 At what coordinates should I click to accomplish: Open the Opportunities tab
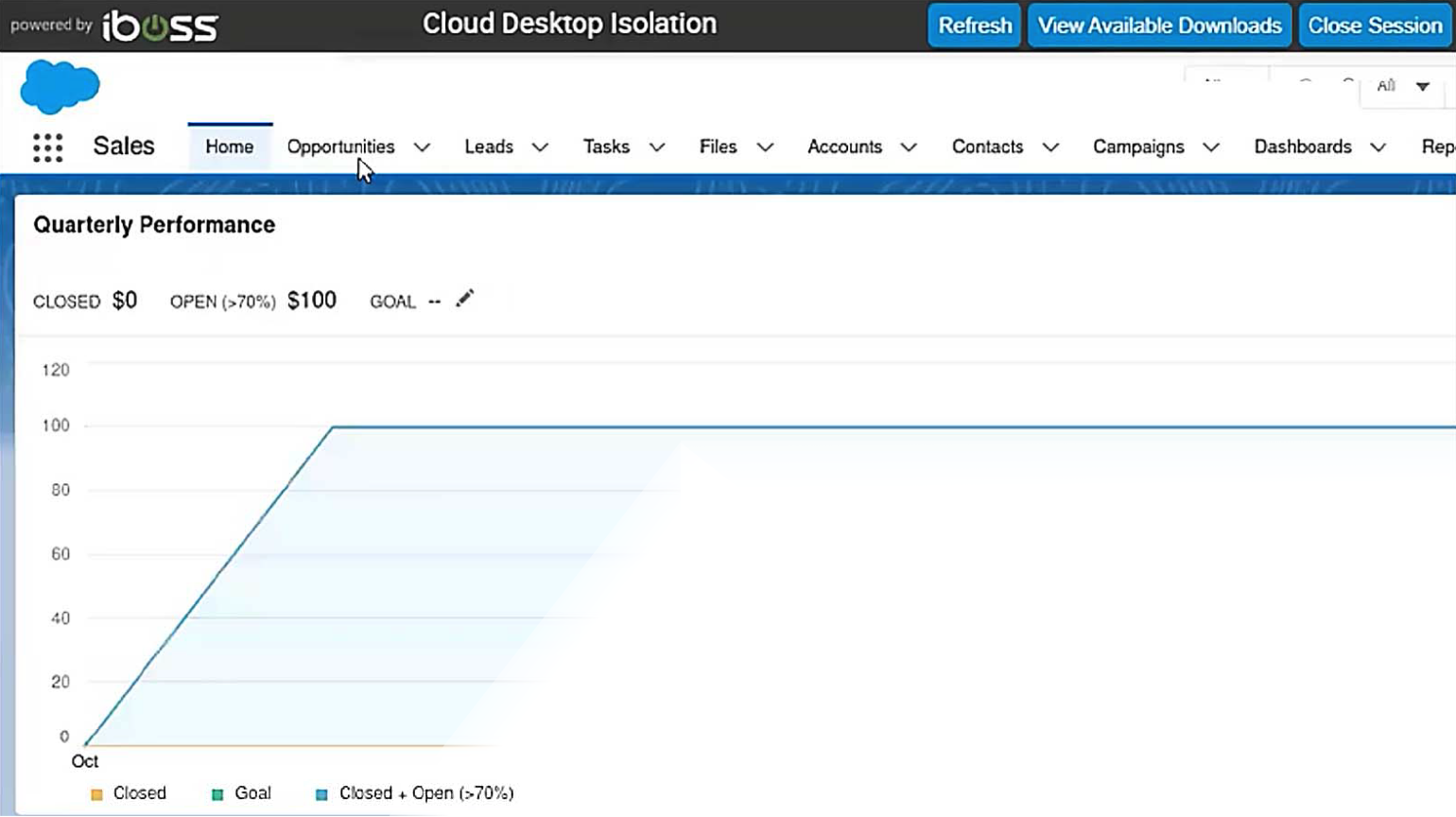point(340,147)
